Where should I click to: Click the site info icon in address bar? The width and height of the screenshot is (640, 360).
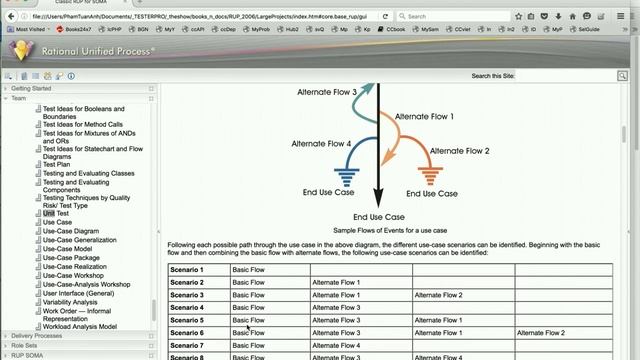[x=24, y=16]
